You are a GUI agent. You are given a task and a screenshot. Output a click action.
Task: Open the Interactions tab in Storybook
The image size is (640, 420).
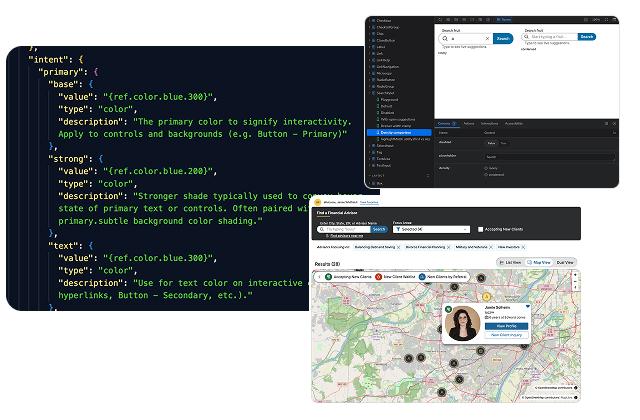point(489,123)
